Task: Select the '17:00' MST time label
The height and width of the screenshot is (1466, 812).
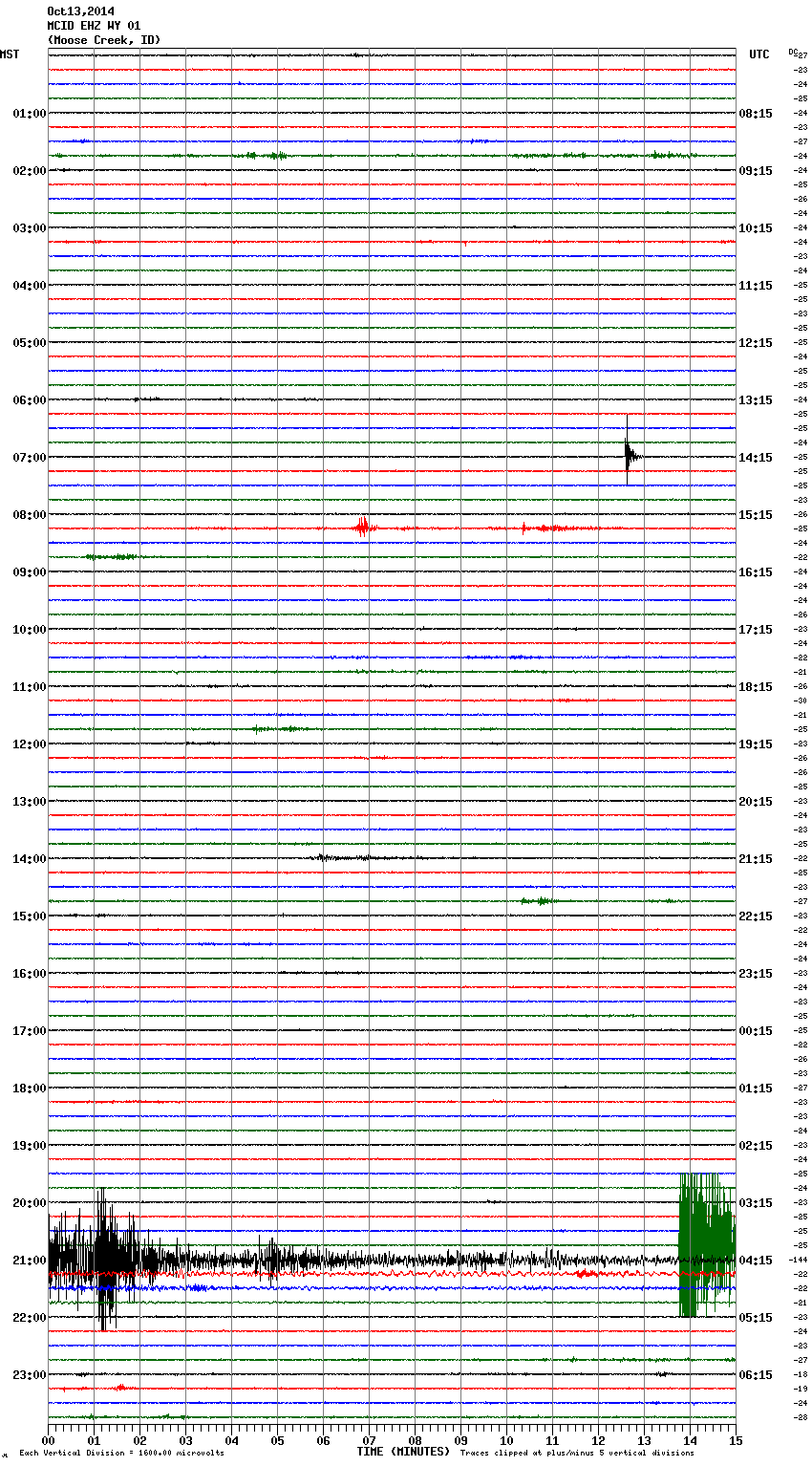Action: coord(30,1031)
